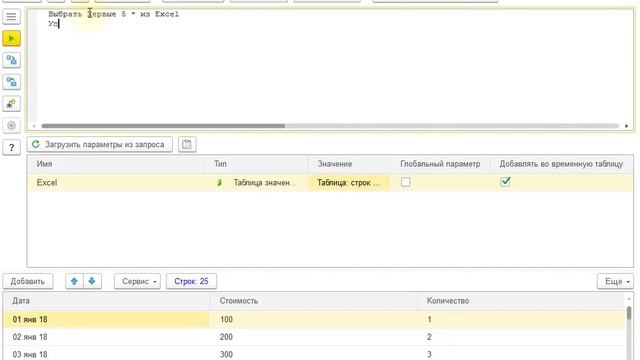Toggle Глобальный параметр checkbox for Excel
640x360 pixels.
[405, 182]
